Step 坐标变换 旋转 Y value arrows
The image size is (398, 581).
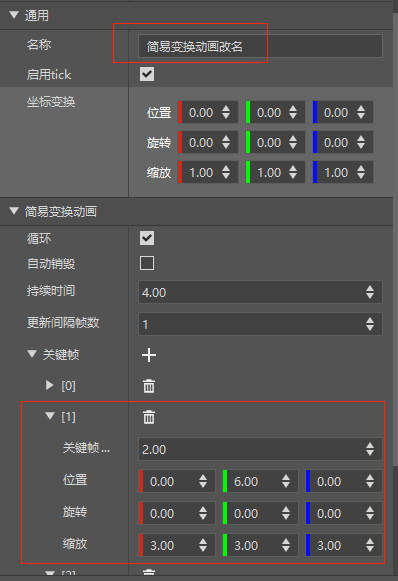click(x=293, y=142)
